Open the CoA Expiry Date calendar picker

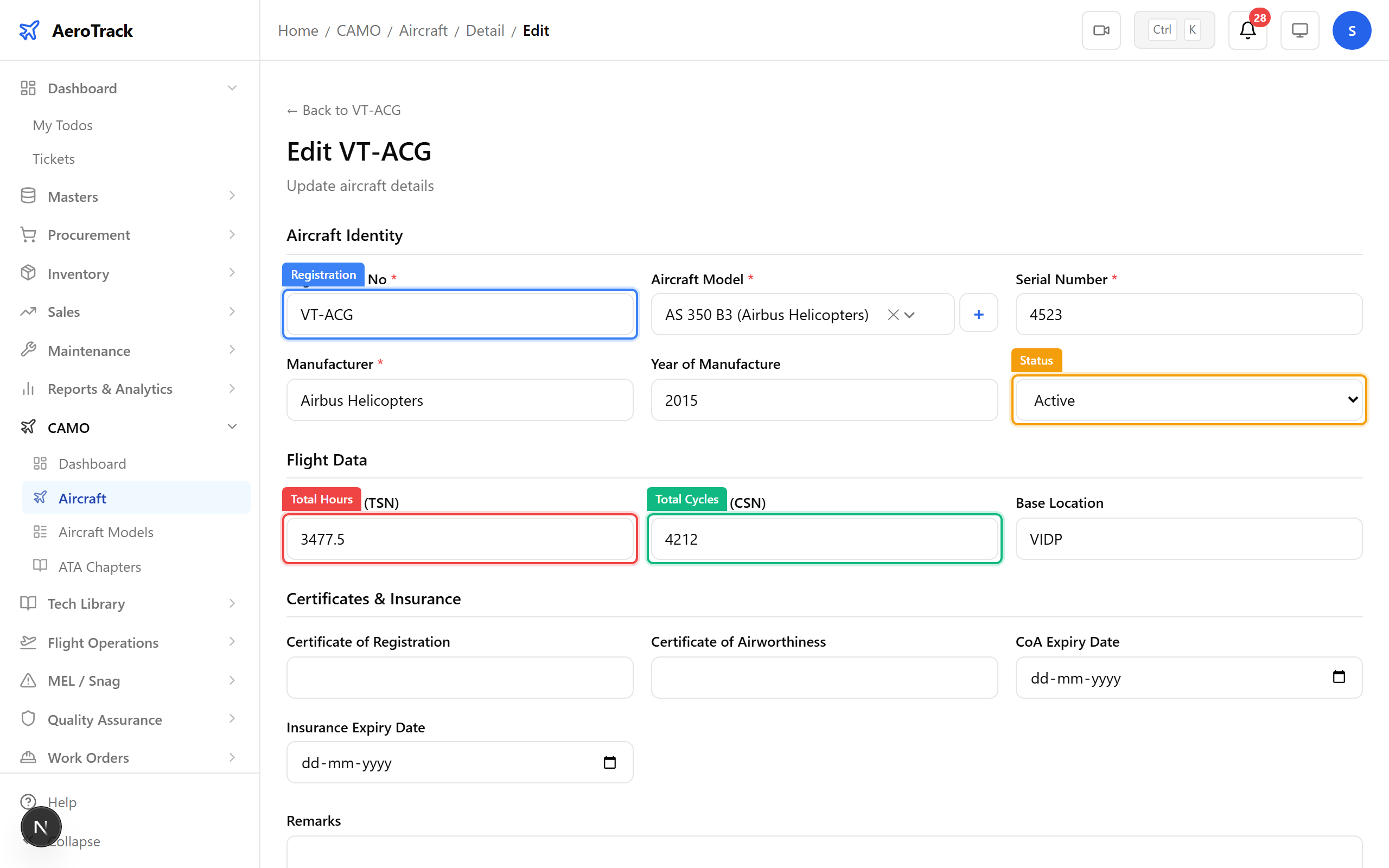[1338, 678]
